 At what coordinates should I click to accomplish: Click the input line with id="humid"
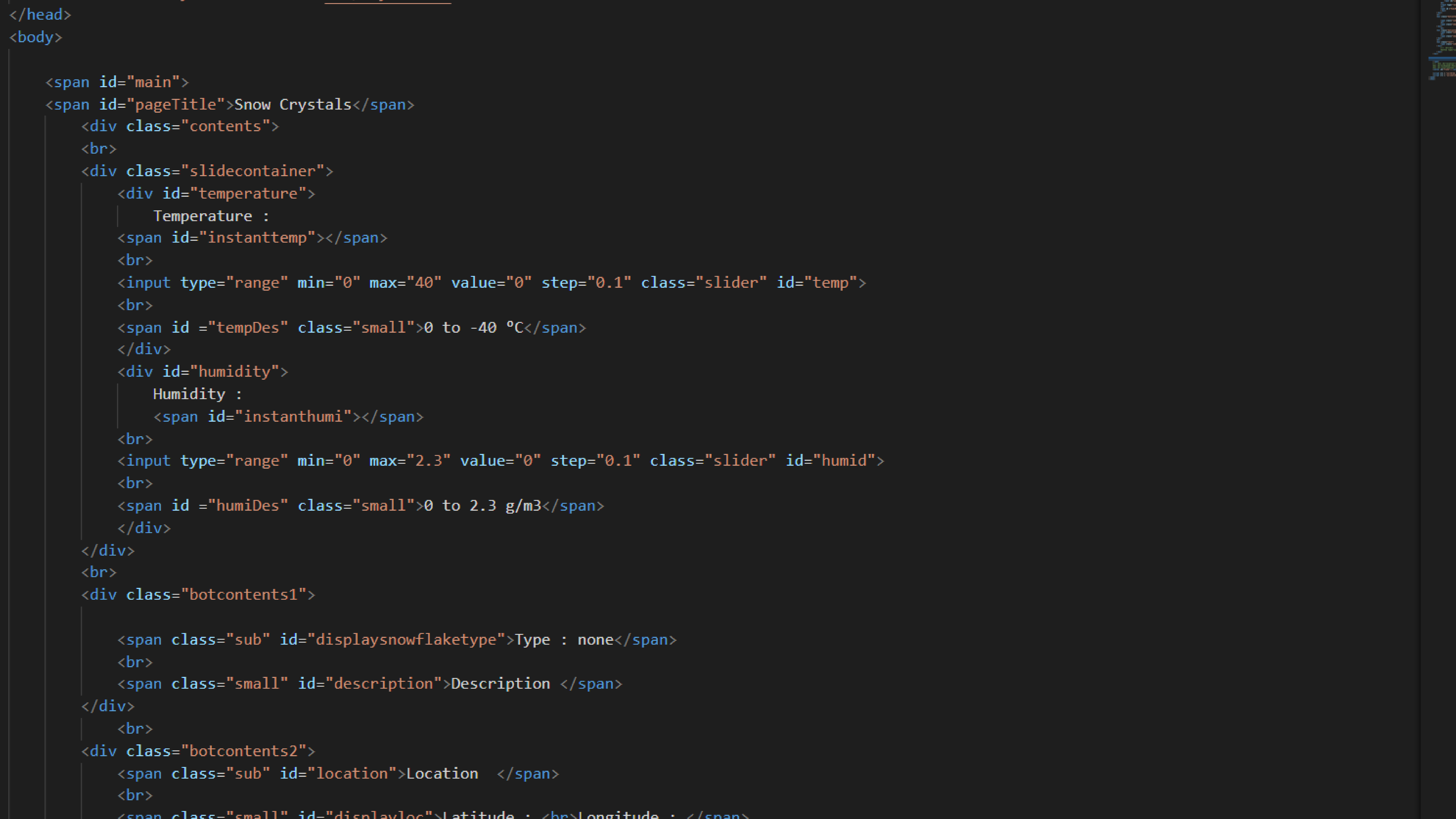coord(501,461)
